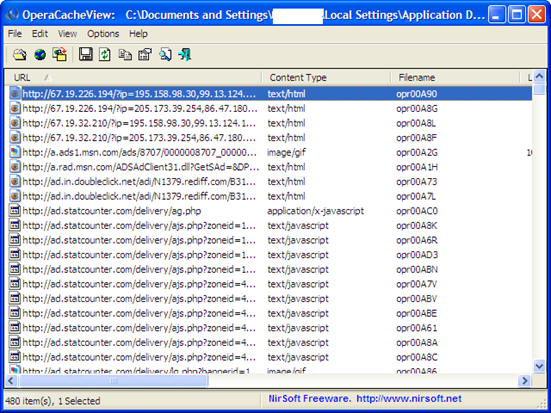Open the Options menu
Screen dimensions: 551x413
(x=103, y=34)
